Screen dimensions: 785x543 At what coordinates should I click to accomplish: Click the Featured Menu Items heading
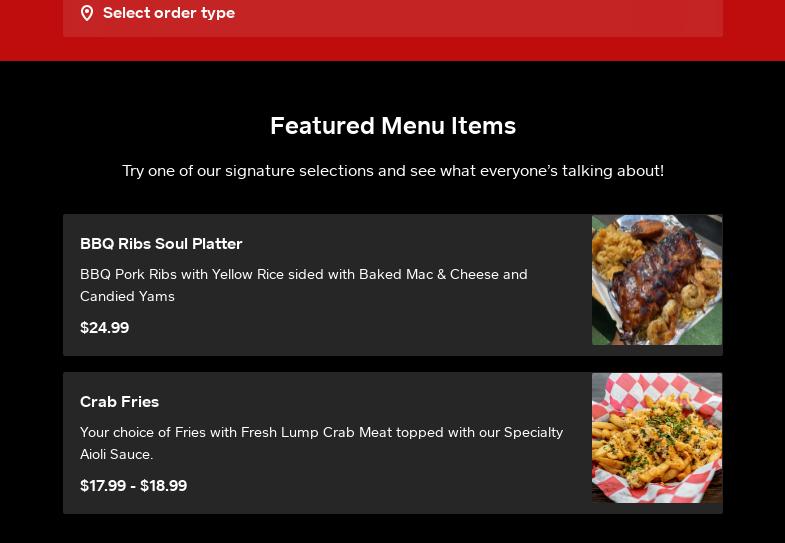pos(393,126)
